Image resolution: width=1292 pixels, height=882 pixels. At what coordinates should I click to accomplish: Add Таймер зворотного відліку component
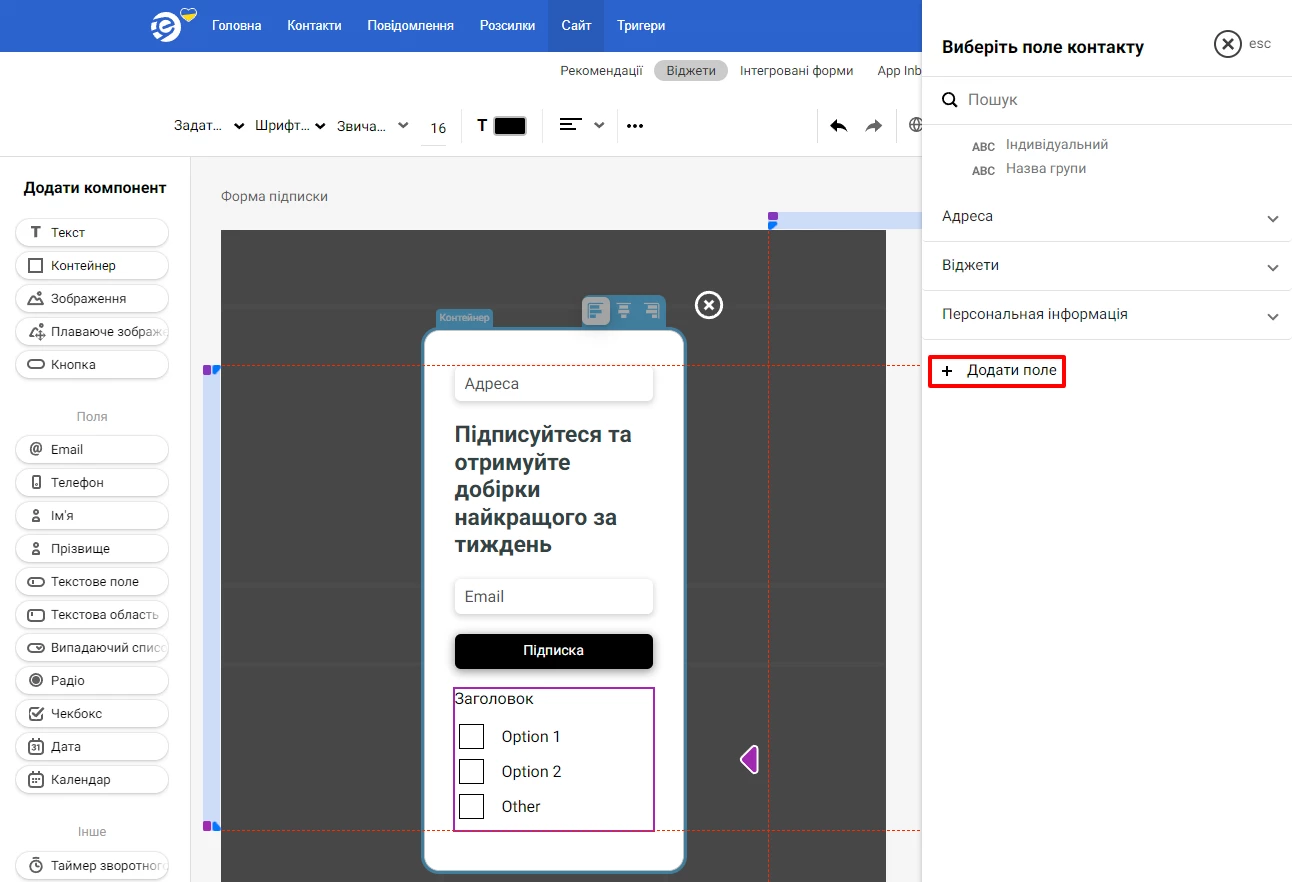coord(92,865)
